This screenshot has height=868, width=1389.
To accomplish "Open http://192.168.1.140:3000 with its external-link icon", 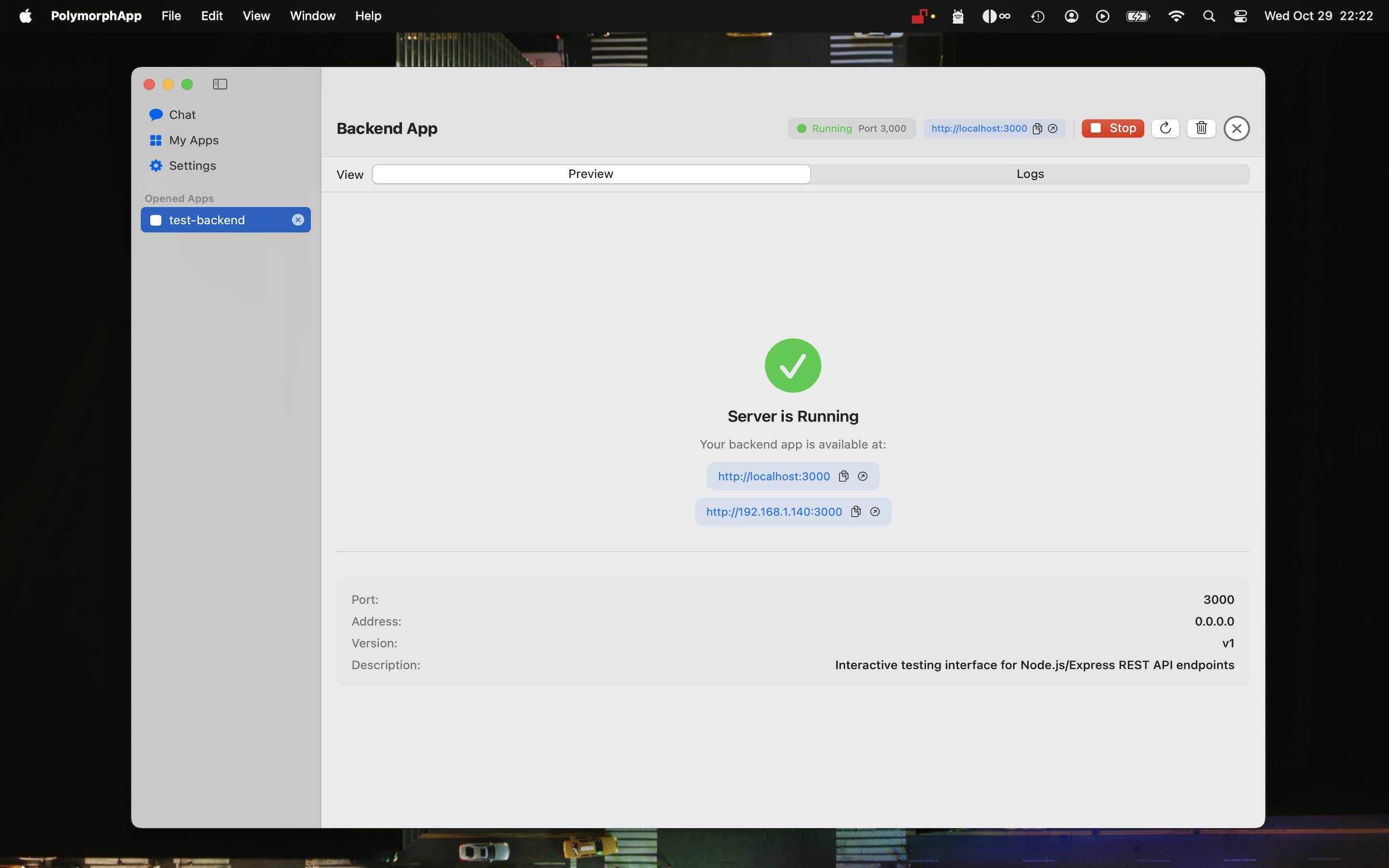I will [x=874, y=512].
